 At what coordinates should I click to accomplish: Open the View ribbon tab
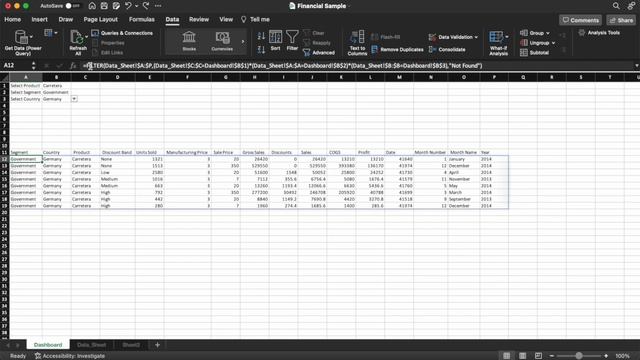226,19
